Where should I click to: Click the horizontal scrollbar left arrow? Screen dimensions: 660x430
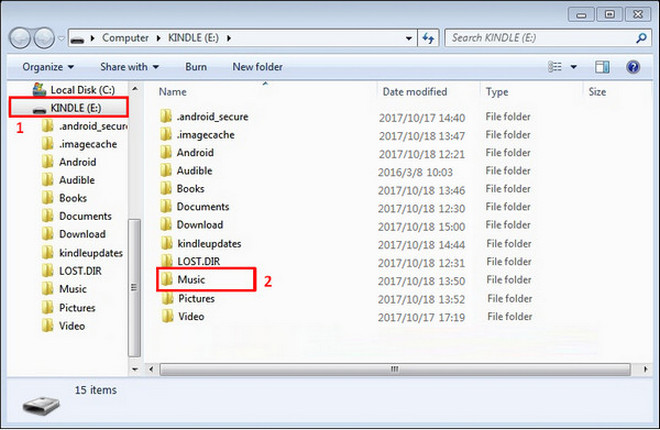[x=151, y=369]
